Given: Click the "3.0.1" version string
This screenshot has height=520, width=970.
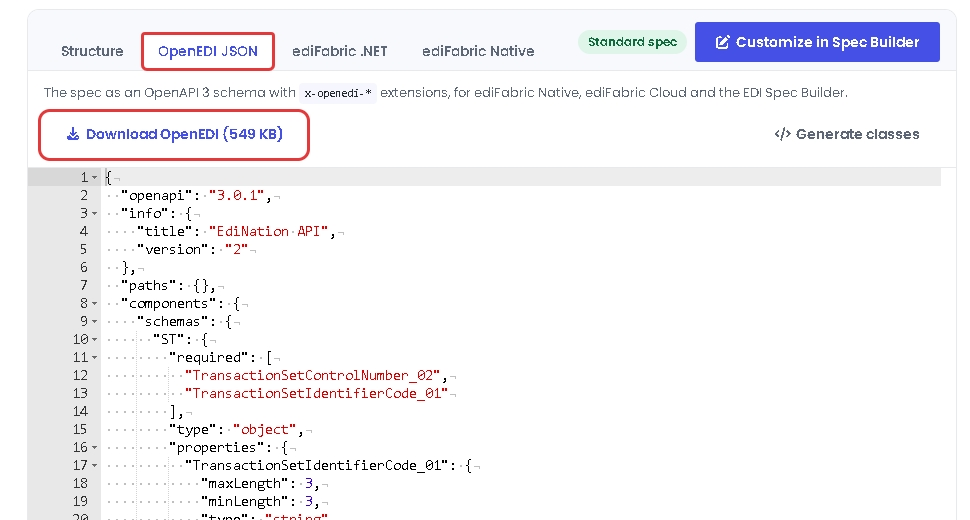Looking at the screenshot, I should click(237, 195).
